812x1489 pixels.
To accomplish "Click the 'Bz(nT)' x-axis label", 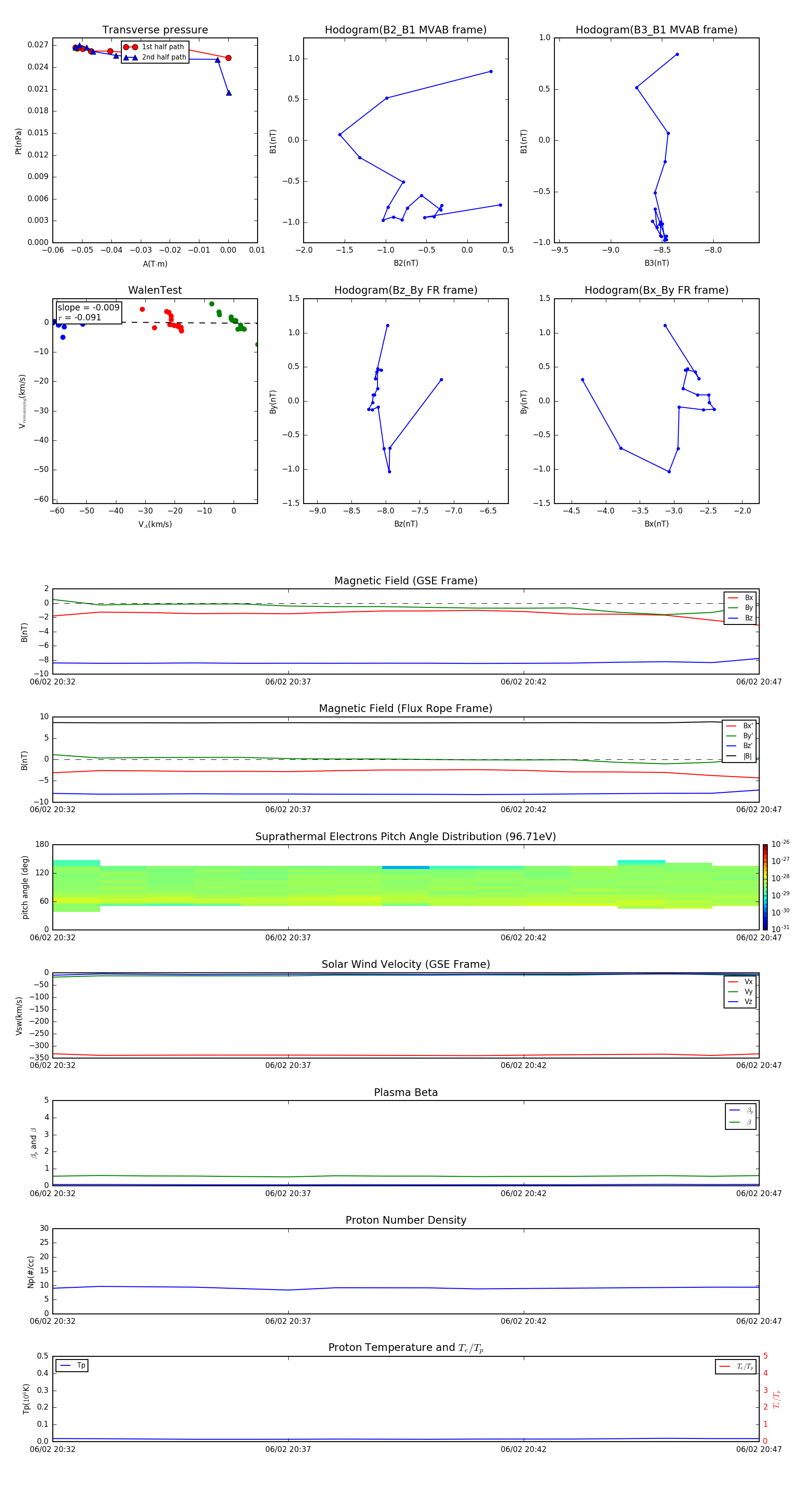I will [x=406, y=524].
